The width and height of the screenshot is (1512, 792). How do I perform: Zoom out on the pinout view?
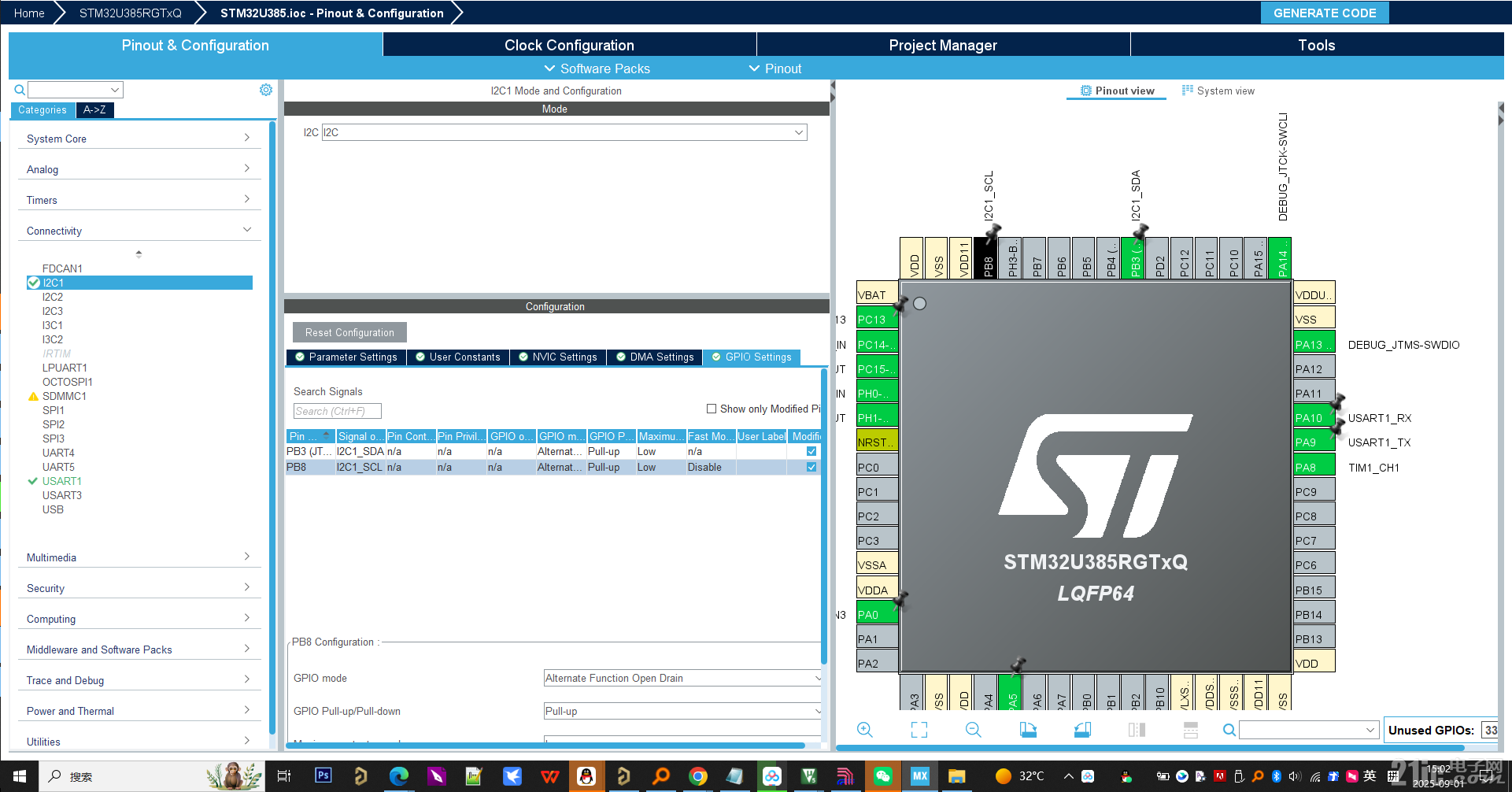pyautogui.click(x=973, y=730)
